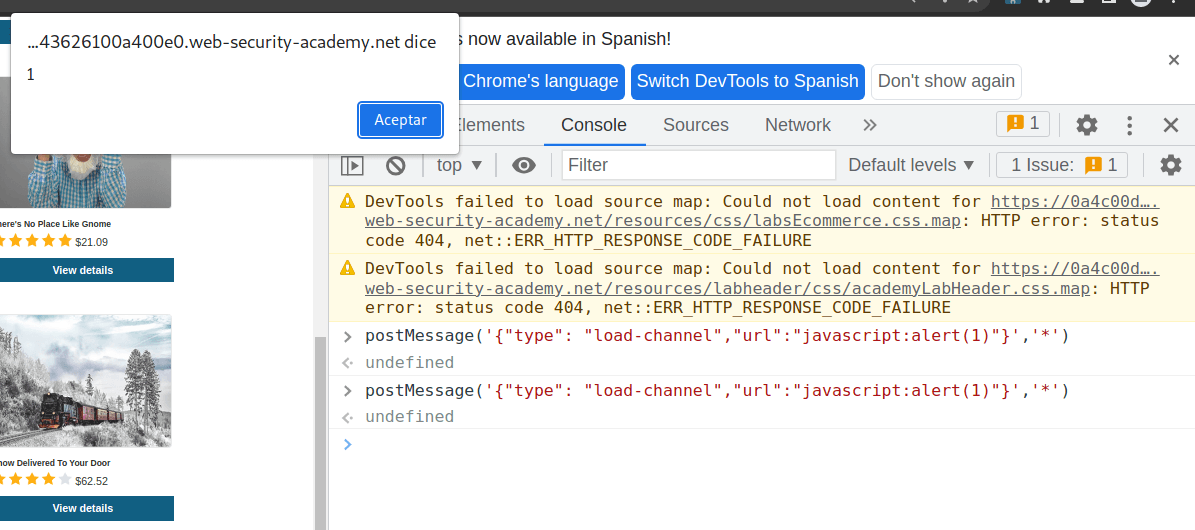Click the $62.52 price text
This screenshot has height=530, width=1195.
(x=91, y=481)
